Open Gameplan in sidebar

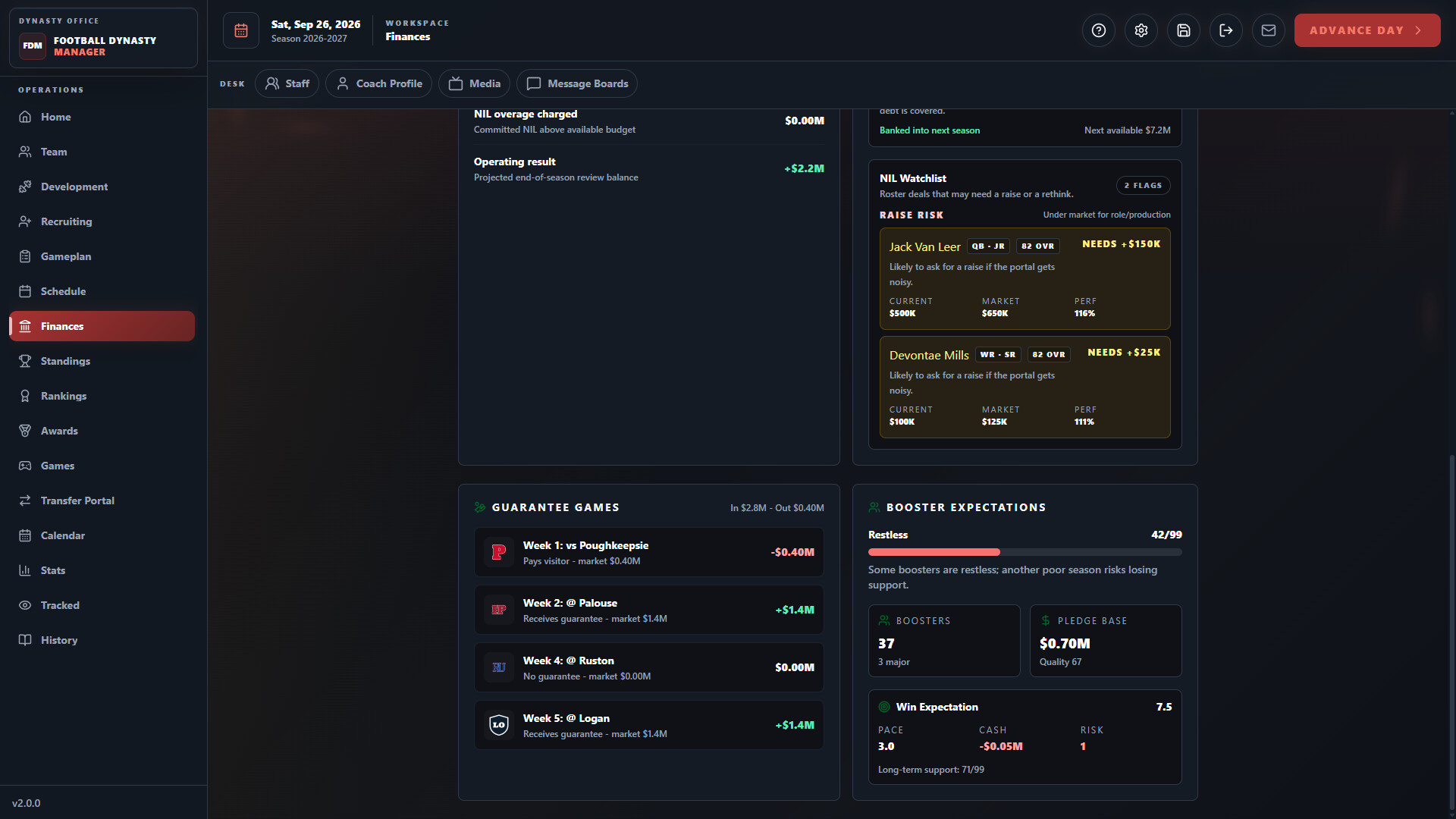pos(102,256)
